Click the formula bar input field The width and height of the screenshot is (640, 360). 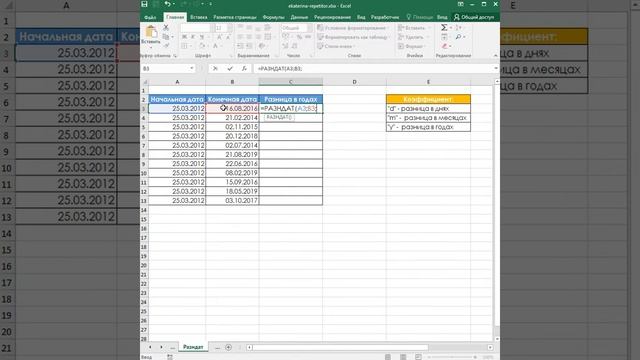[373, 69]
